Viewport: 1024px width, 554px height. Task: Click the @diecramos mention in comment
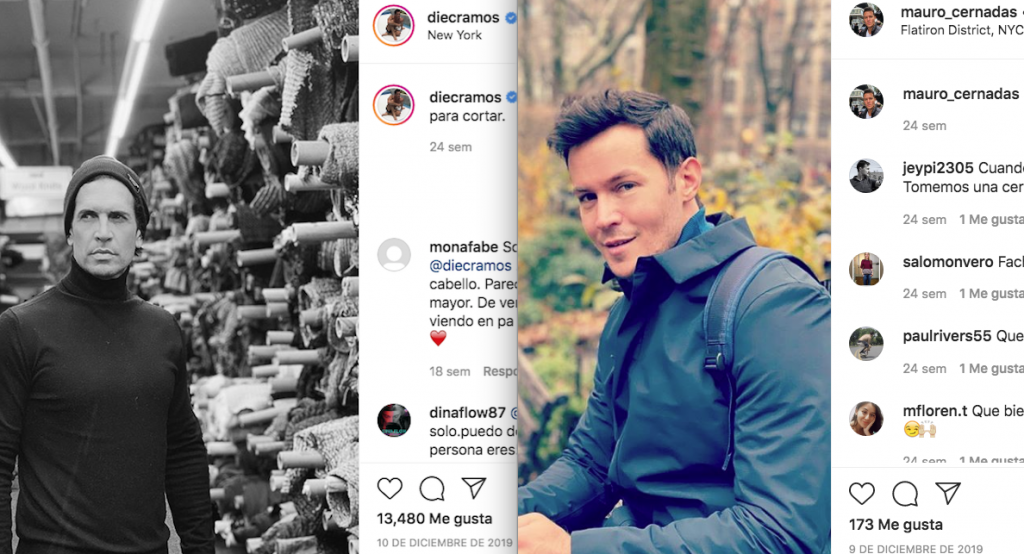[470, 265]
